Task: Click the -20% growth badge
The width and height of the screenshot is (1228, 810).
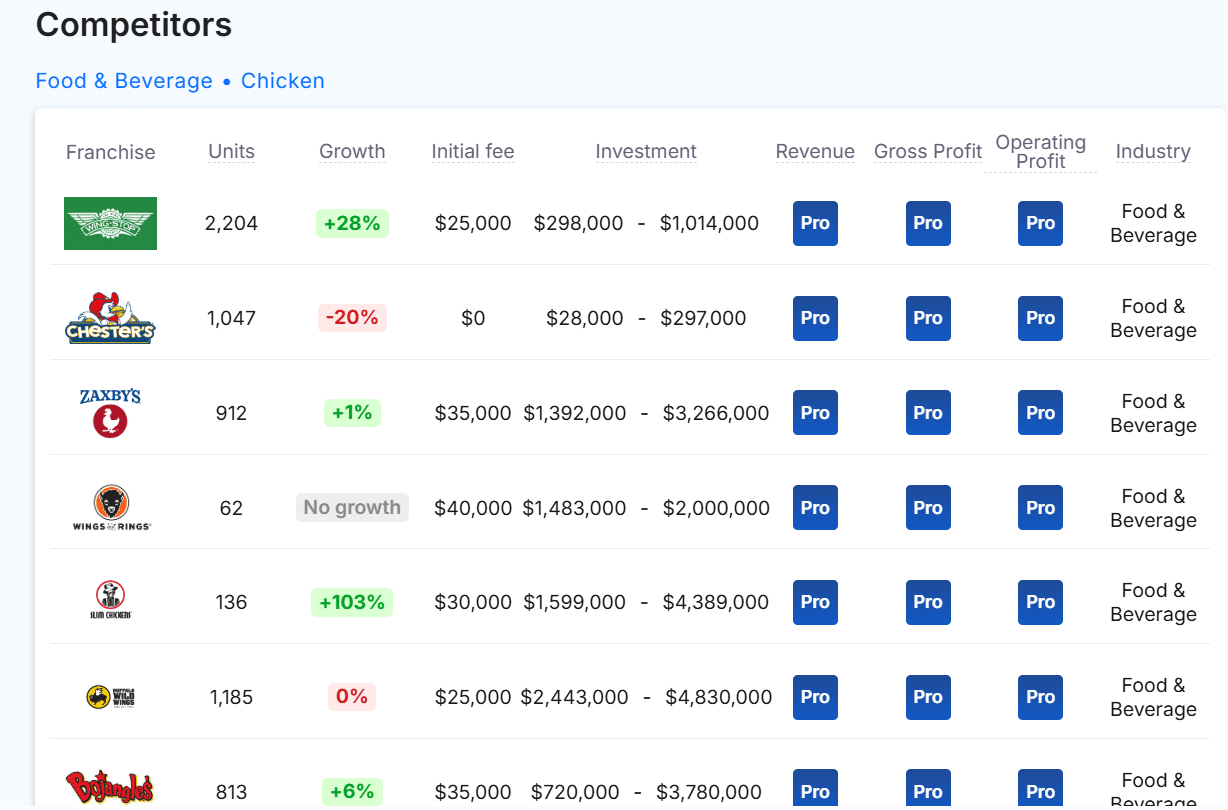Action: (x=352, y=318)
